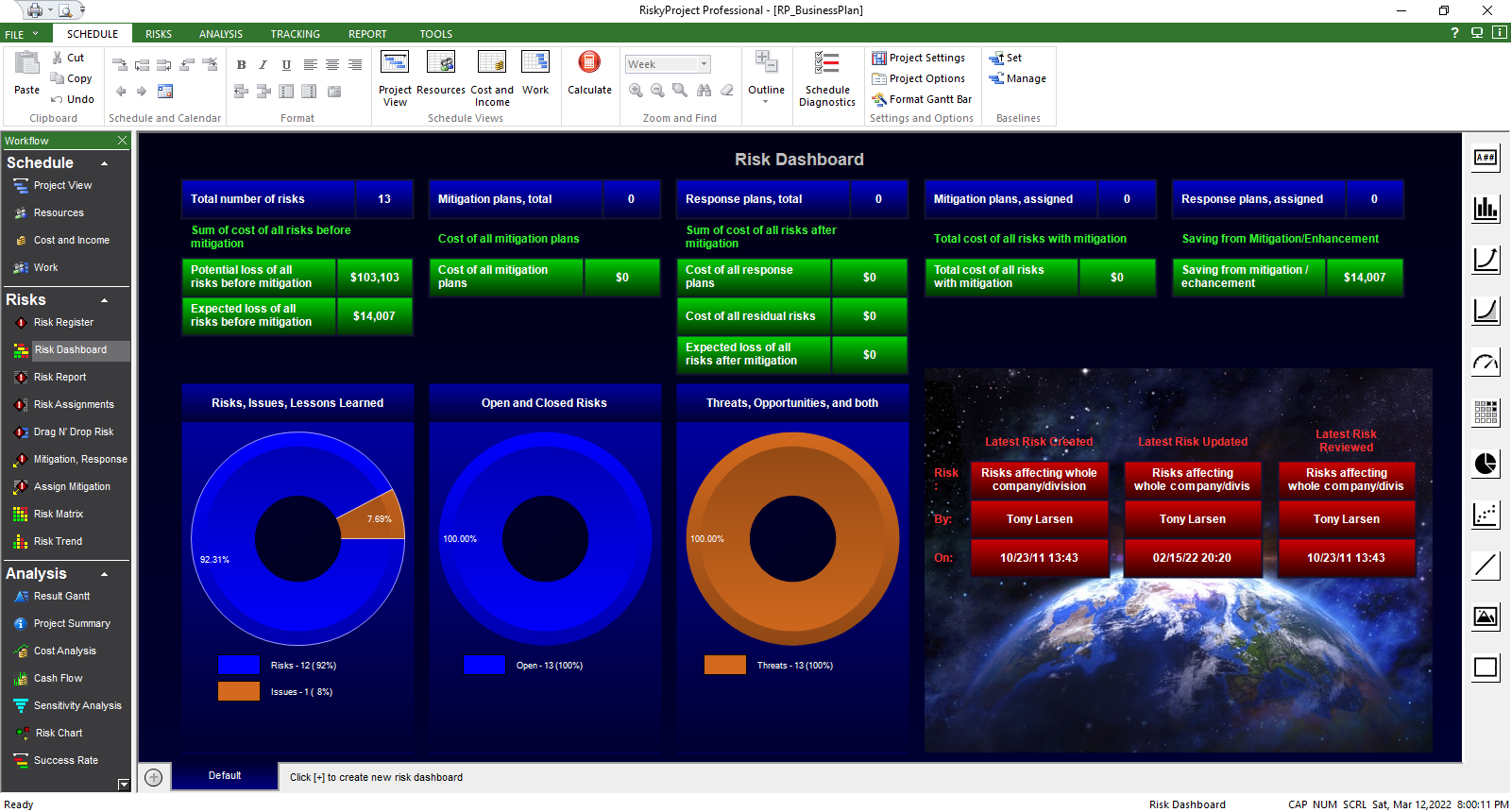This screenshot has height=812, width=1511.
Task: Open help with question mark icon
Action: tap(1454, 33)
